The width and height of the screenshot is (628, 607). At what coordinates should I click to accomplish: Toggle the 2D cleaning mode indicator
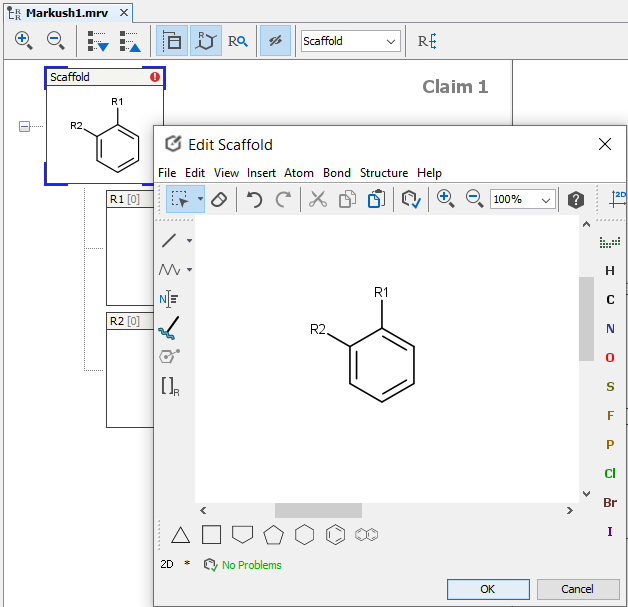click(167, 564)
